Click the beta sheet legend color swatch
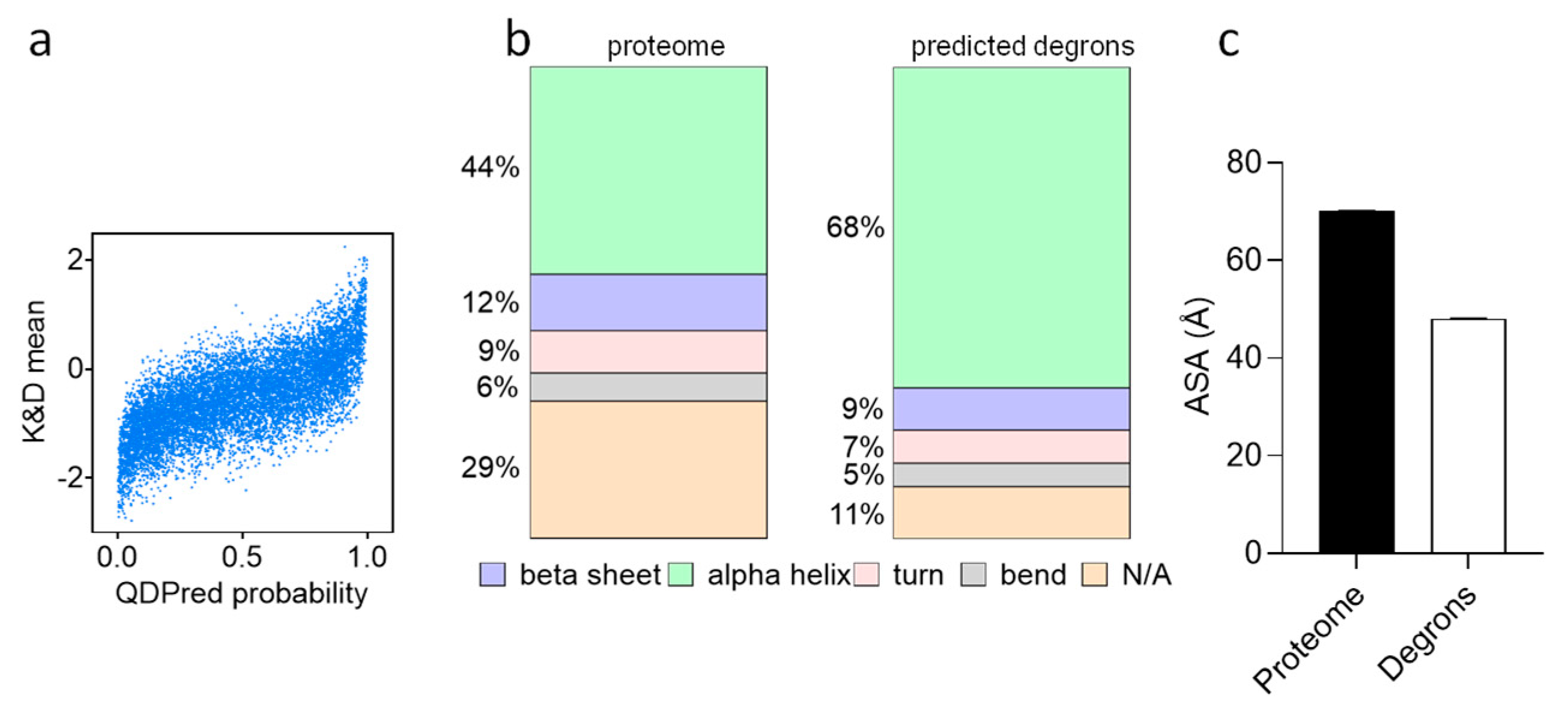Viewport: 1568px width, 716px height. (492, 574)
